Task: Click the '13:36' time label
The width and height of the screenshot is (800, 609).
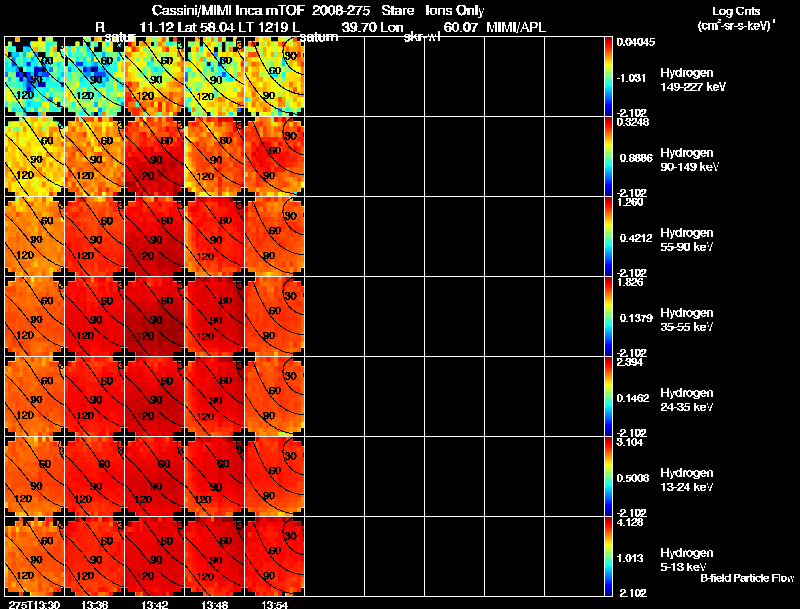Action: tap(94, 604)
